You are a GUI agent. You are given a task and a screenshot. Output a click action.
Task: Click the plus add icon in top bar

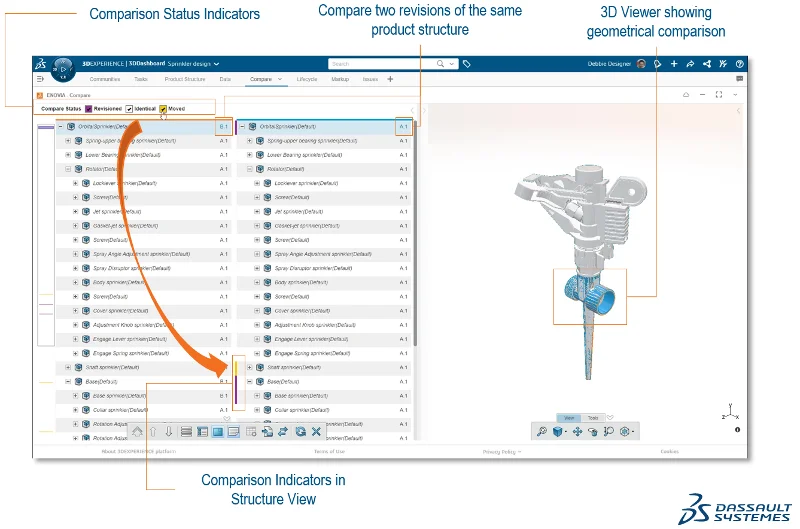675,64
